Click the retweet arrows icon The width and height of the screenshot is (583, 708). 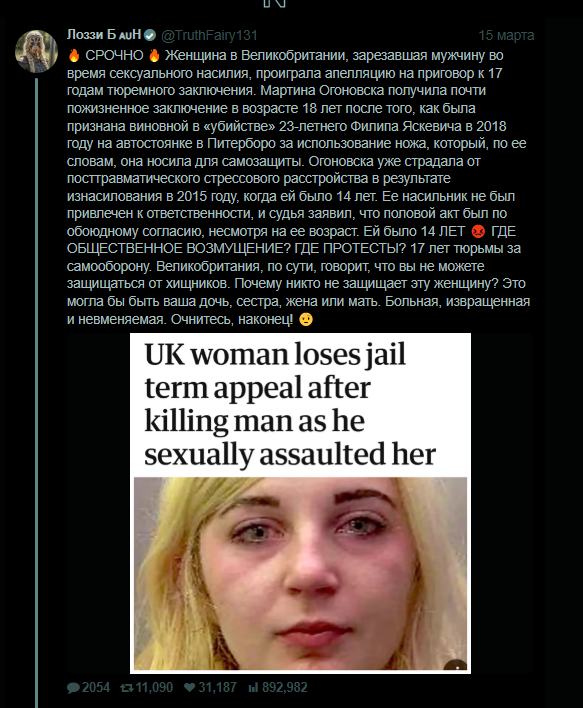pyautogui.click(x=127, y=688)
